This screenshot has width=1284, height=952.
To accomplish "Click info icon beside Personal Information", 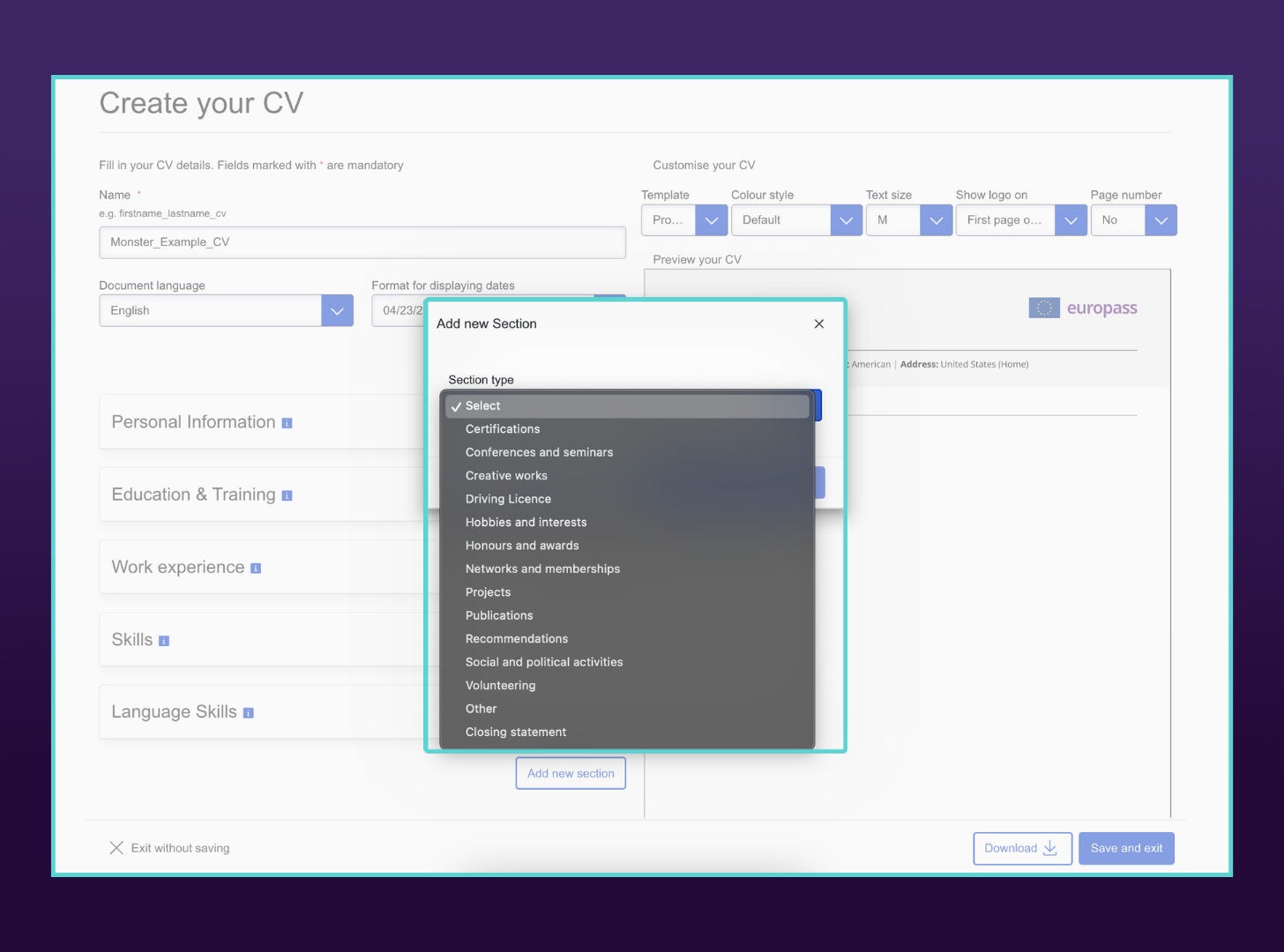I will (287, 424).
